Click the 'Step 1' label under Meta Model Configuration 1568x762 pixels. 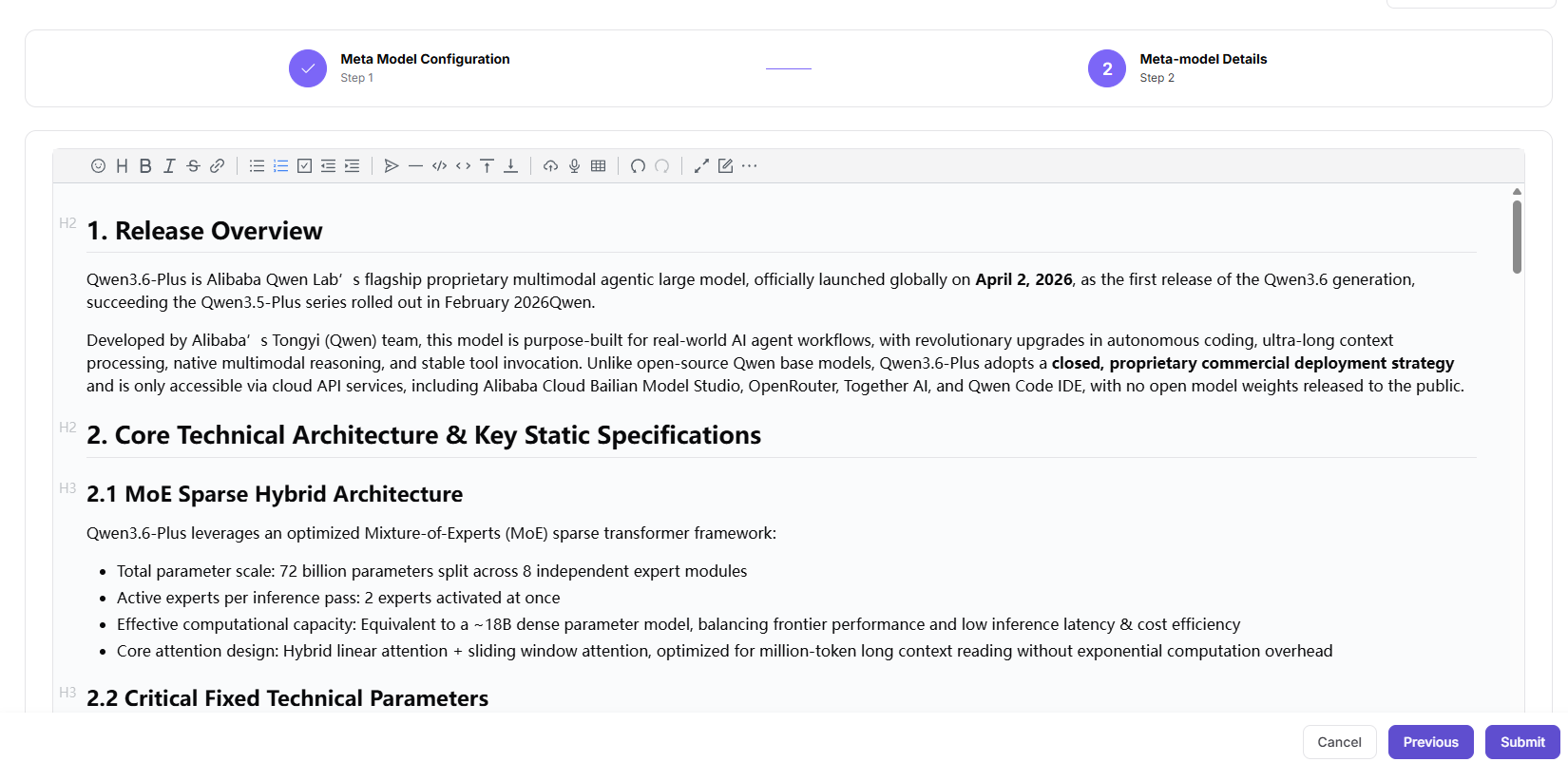356,78
